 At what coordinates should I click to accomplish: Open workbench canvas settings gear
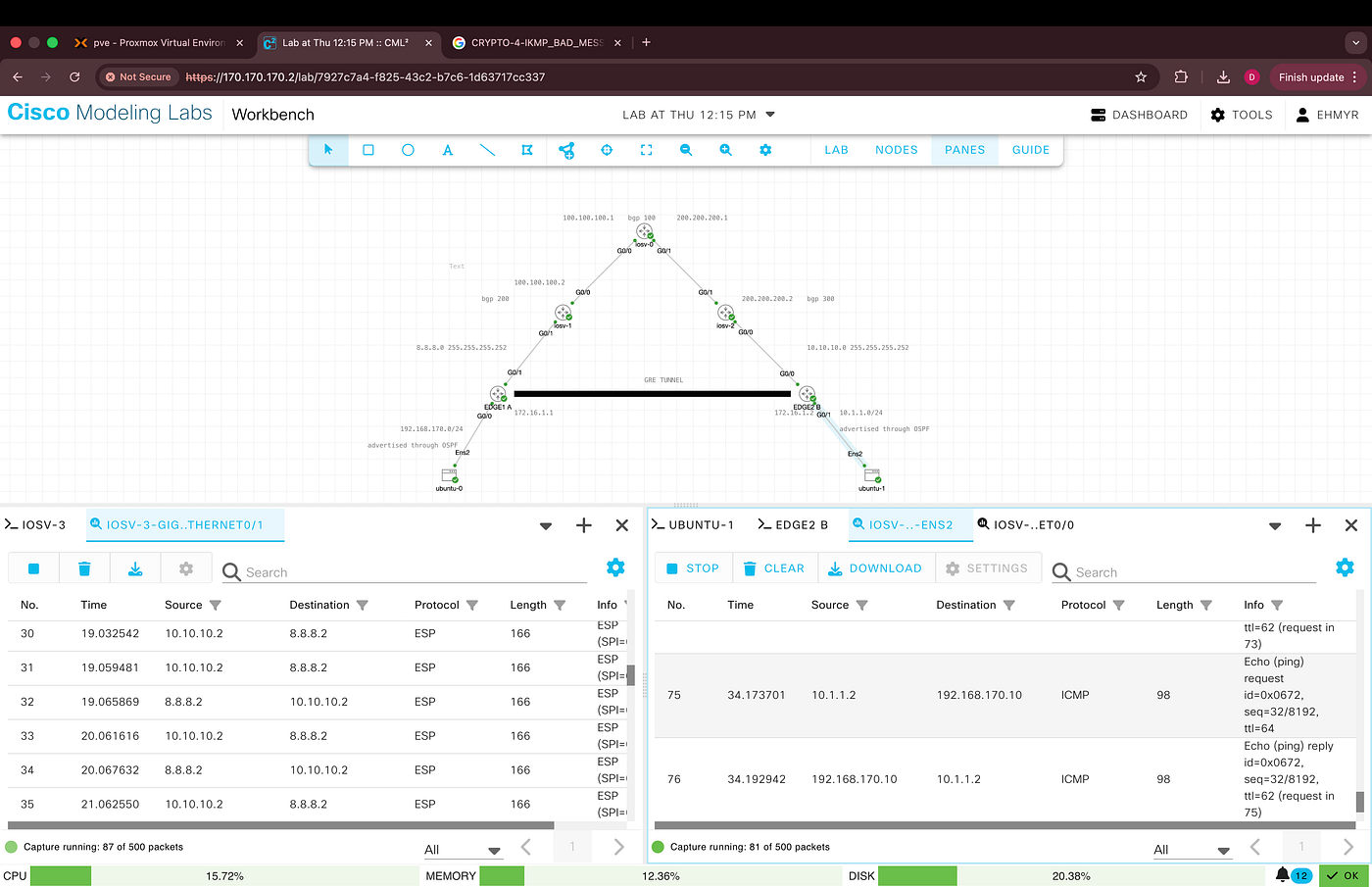click(765, 150)
